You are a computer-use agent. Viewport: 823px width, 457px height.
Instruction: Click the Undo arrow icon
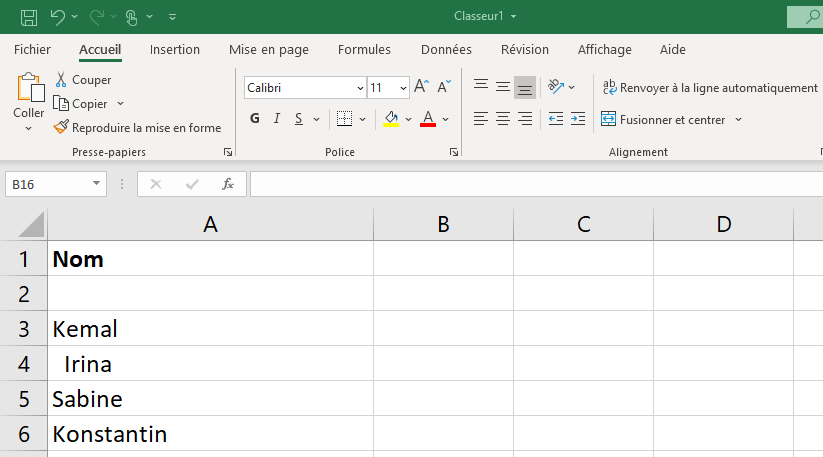click(58, 17)
